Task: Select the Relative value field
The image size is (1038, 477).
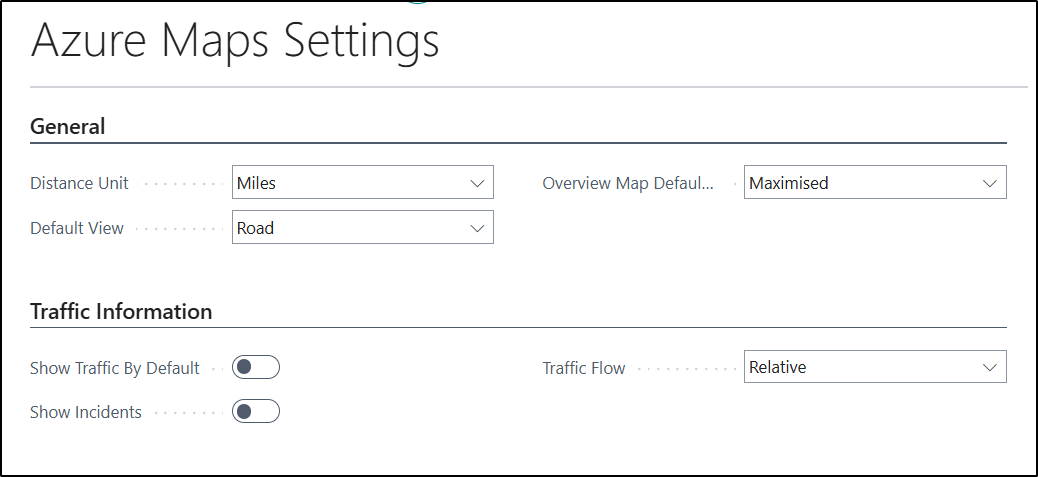Action: point(875,367)
